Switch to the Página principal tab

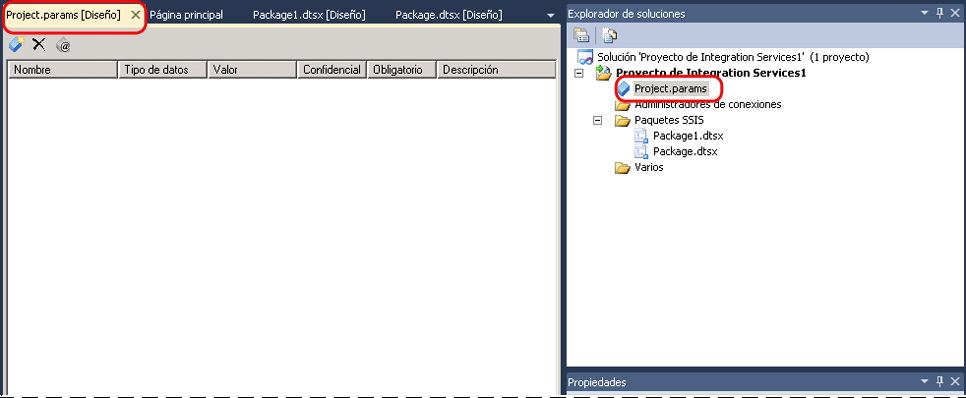click(186, 15)
